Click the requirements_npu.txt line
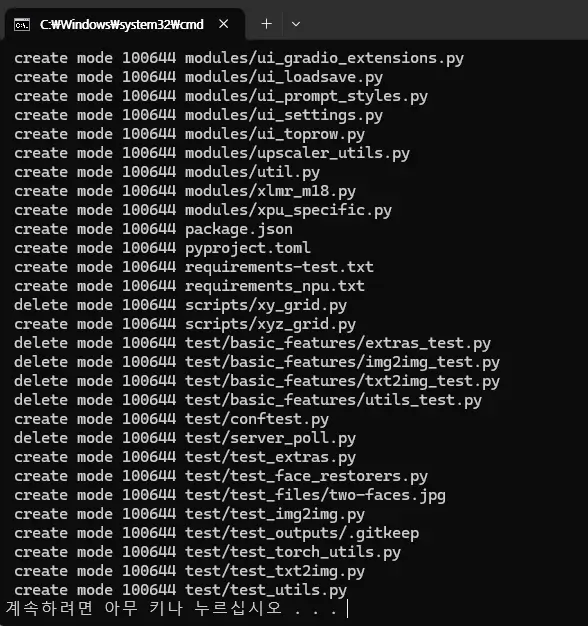588x626 pixels. (x=189, y=286)
